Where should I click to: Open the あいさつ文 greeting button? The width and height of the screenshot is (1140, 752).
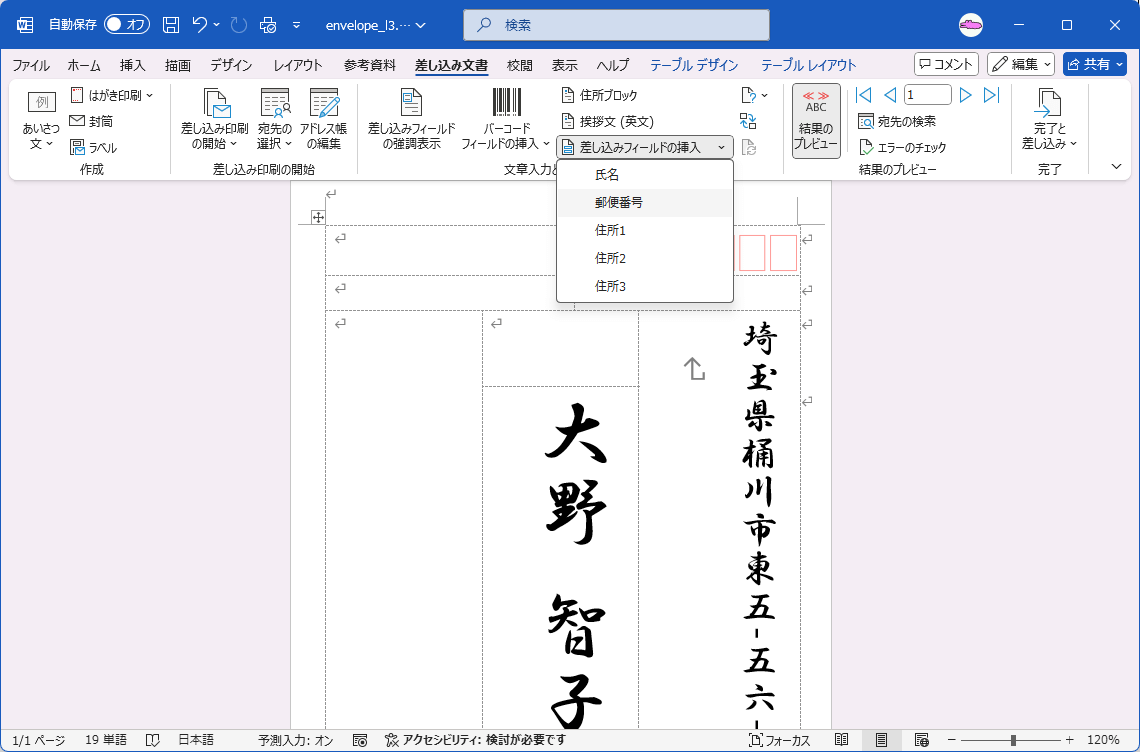point(41,121)
